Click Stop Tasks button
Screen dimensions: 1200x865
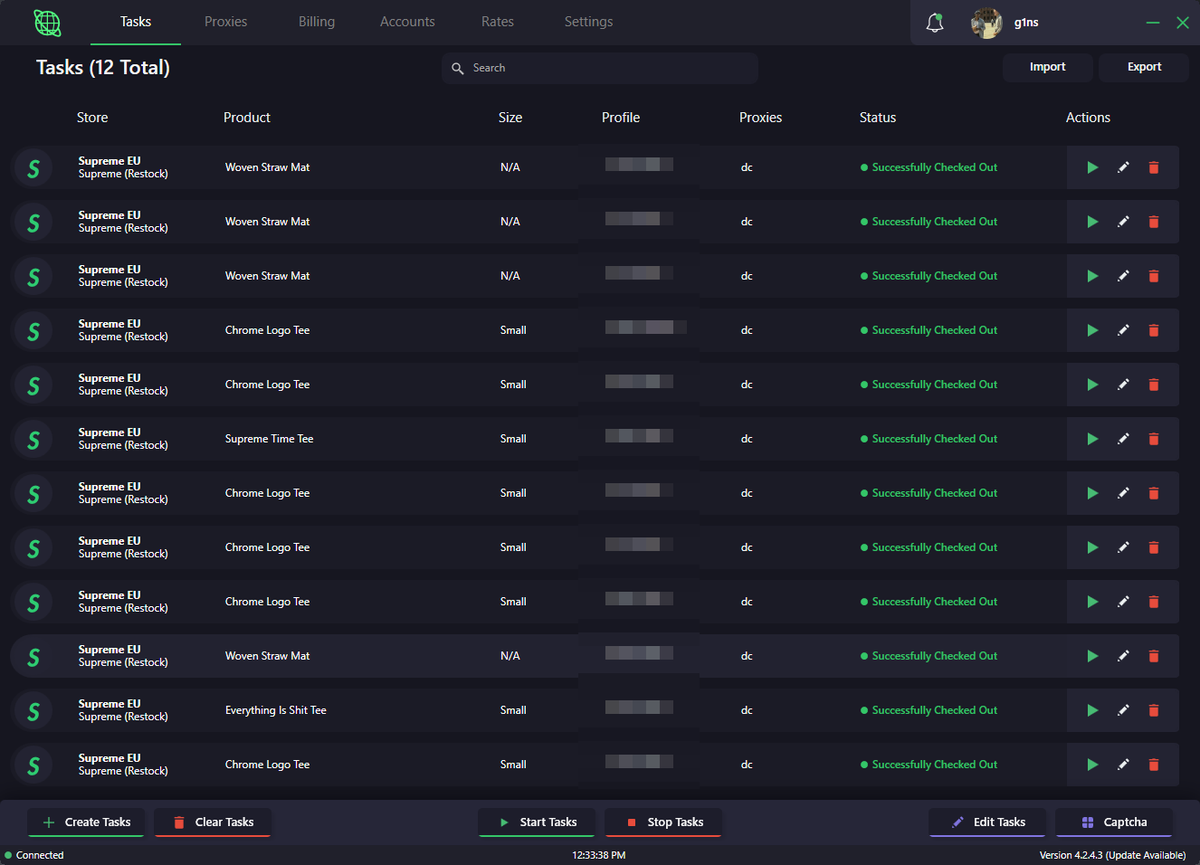click(x=663, y=822)
